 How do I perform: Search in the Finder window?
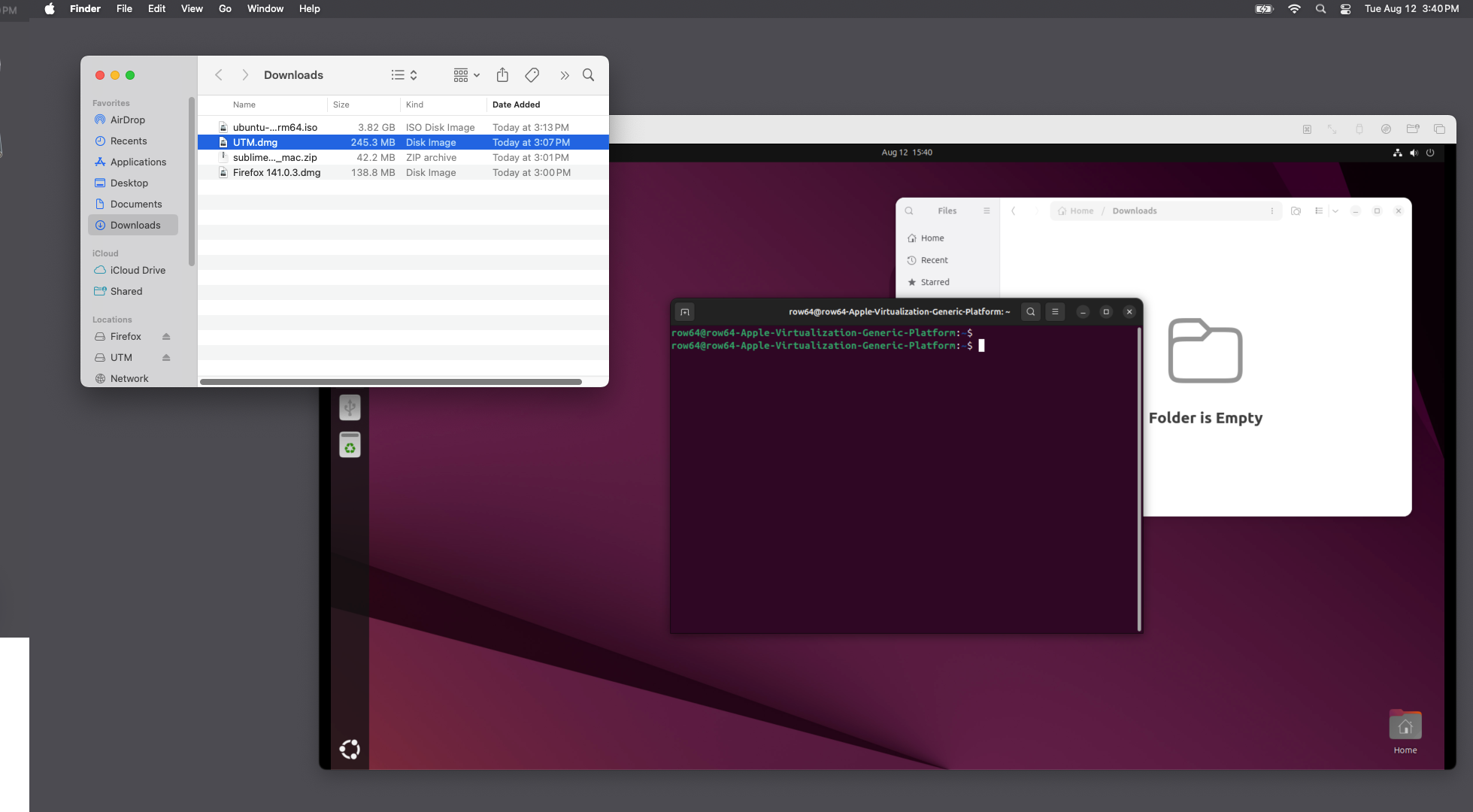pos(589,74)
